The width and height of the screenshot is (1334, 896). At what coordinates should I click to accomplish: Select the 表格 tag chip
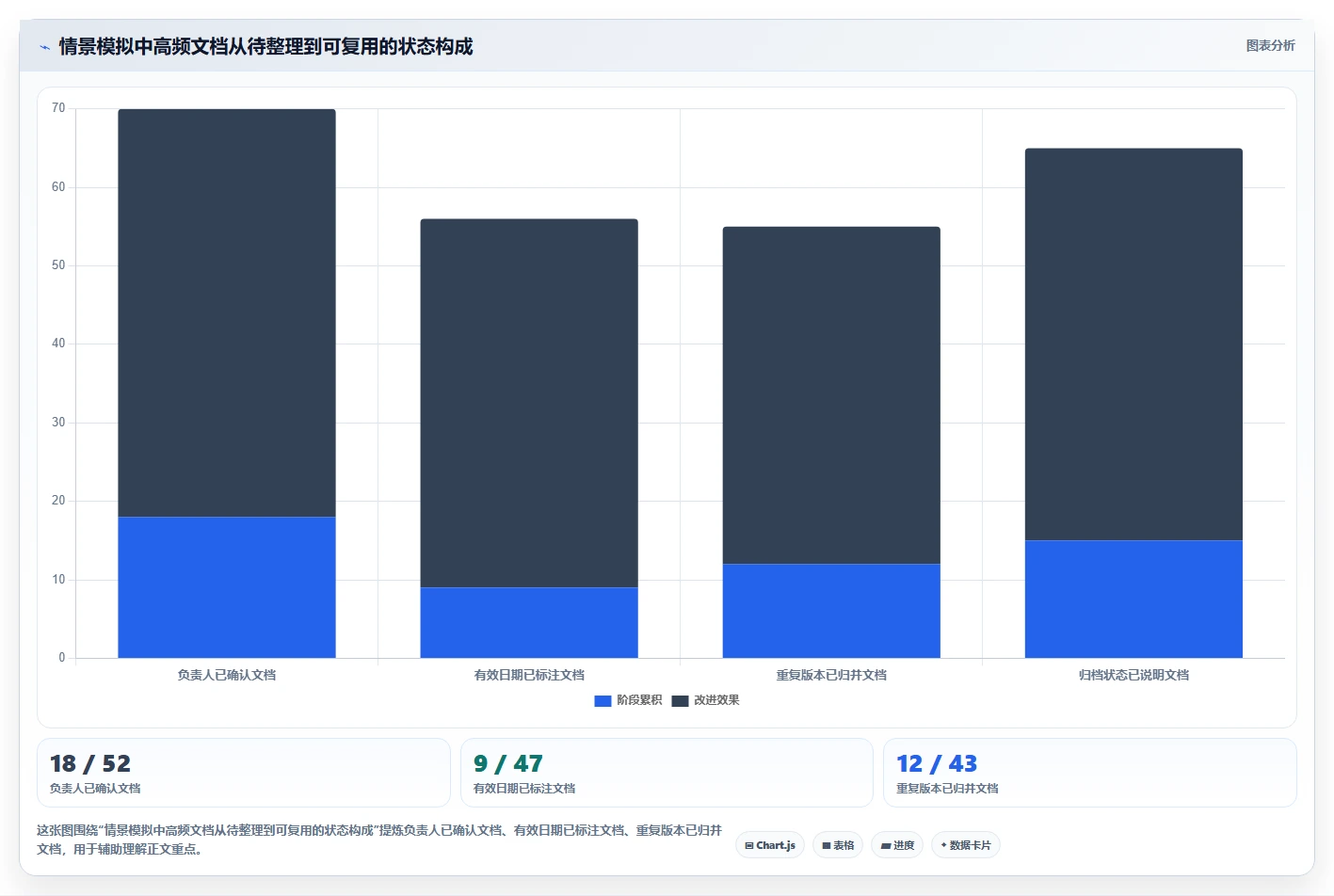pos(838,845)
